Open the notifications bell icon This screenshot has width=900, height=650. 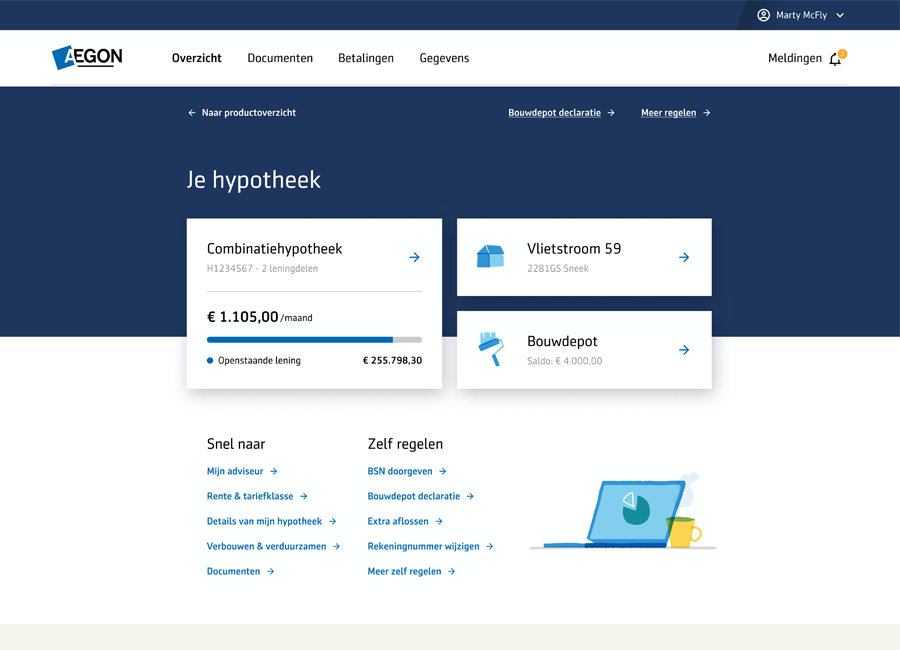pyautogui.click(x=835, y=59)
